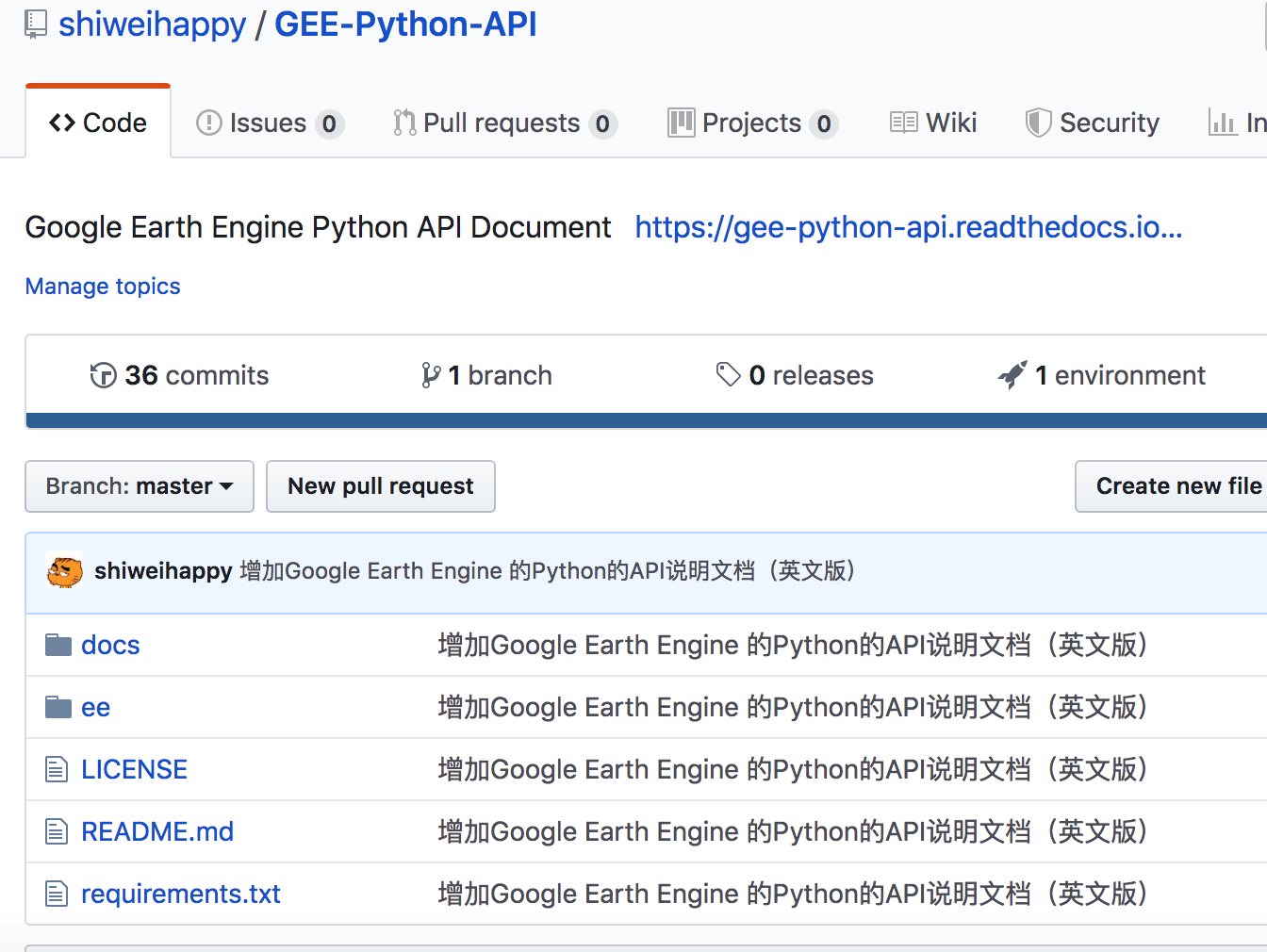1267x952 pixels.
Task: Open the Branch: master dropdown
Action: 139,485
